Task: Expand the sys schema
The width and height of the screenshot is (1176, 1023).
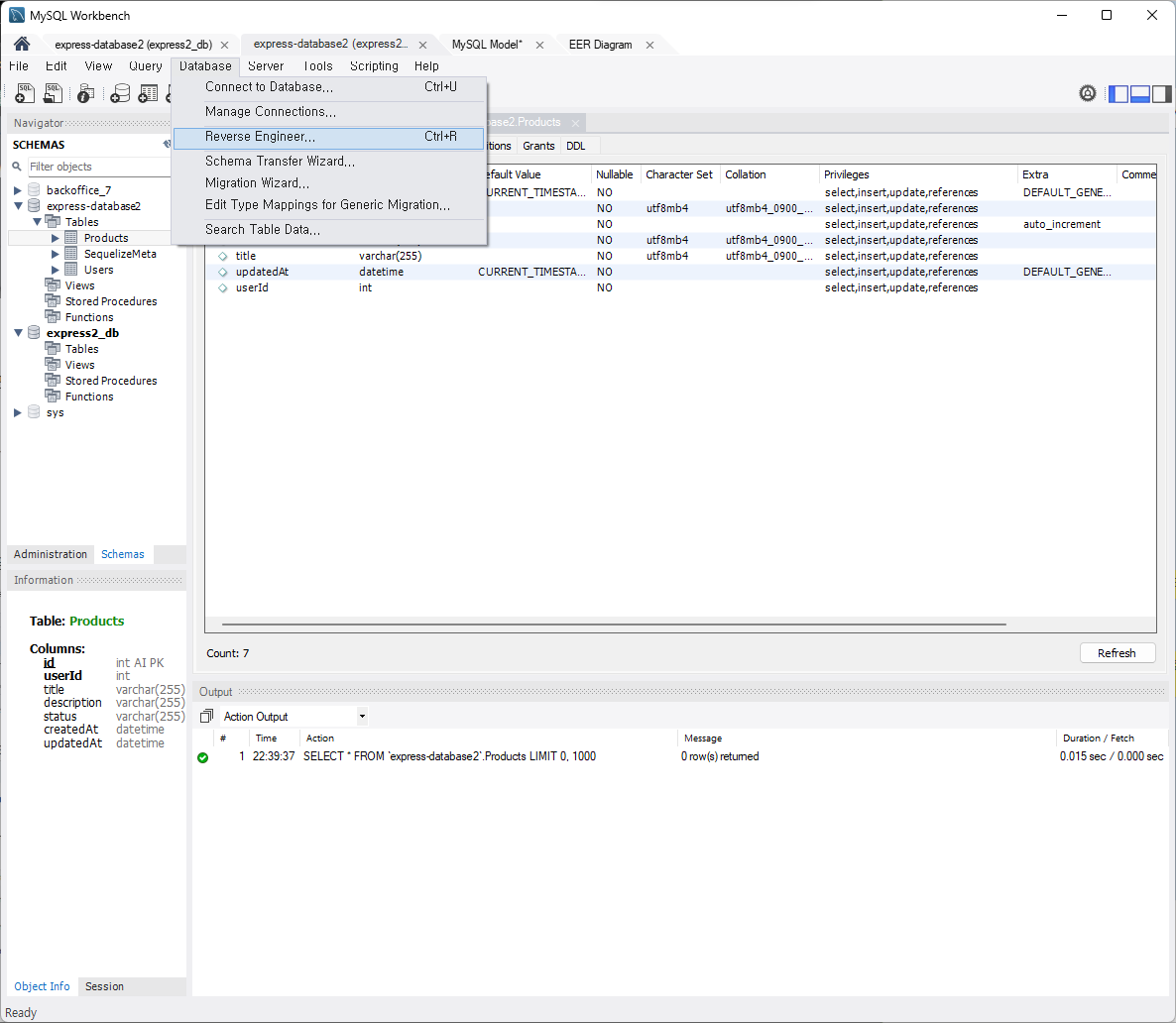Action: click(17, 412)
